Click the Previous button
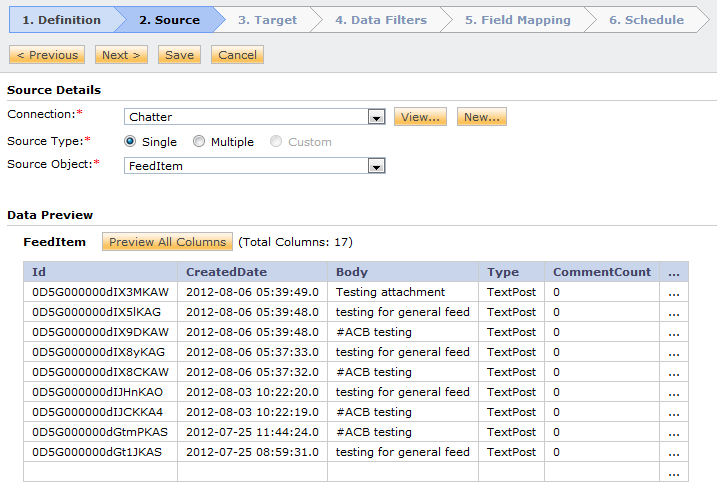 pyautogui.click(x=47, y=55)
